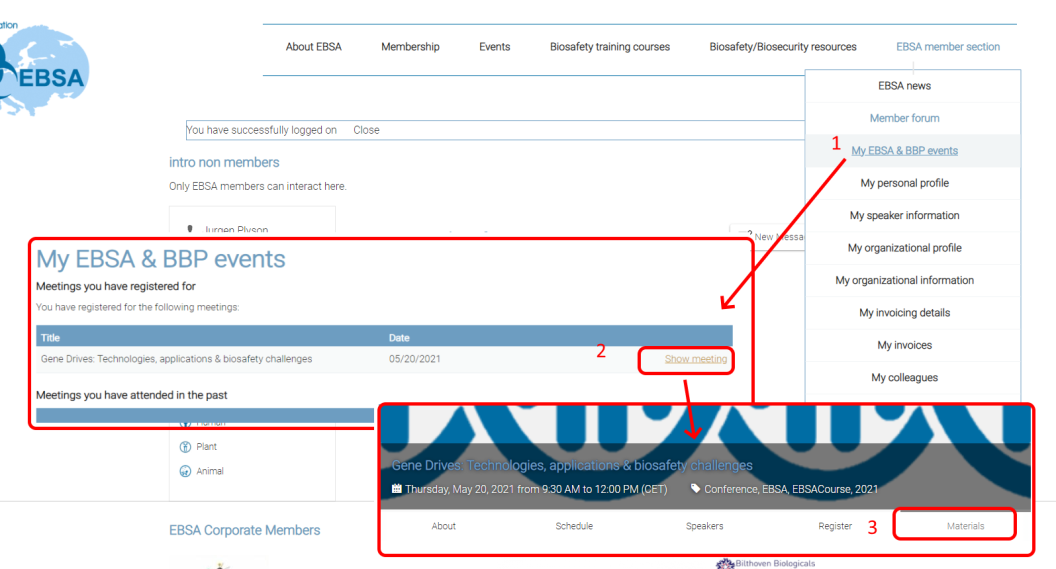Click the 05/20/2021 date cell
This screenshot has width=1056, height=569.
[x=414, y=359]
